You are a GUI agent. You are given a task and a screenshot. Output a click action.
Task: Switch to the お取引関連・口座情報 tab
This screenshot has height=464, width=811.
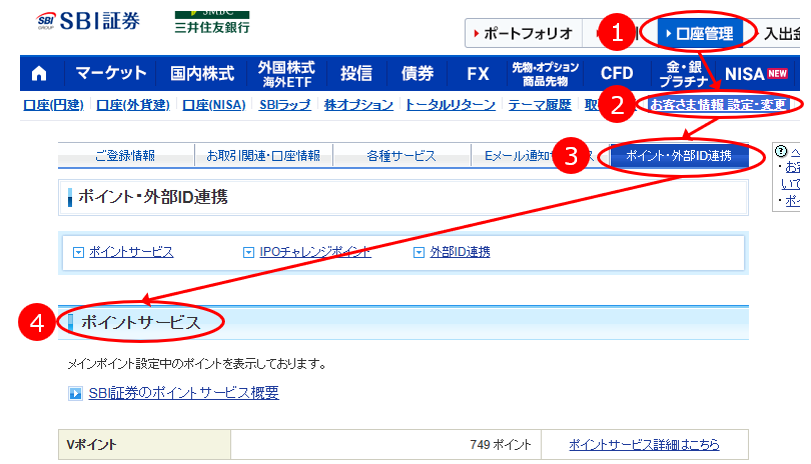click(263, 155)
